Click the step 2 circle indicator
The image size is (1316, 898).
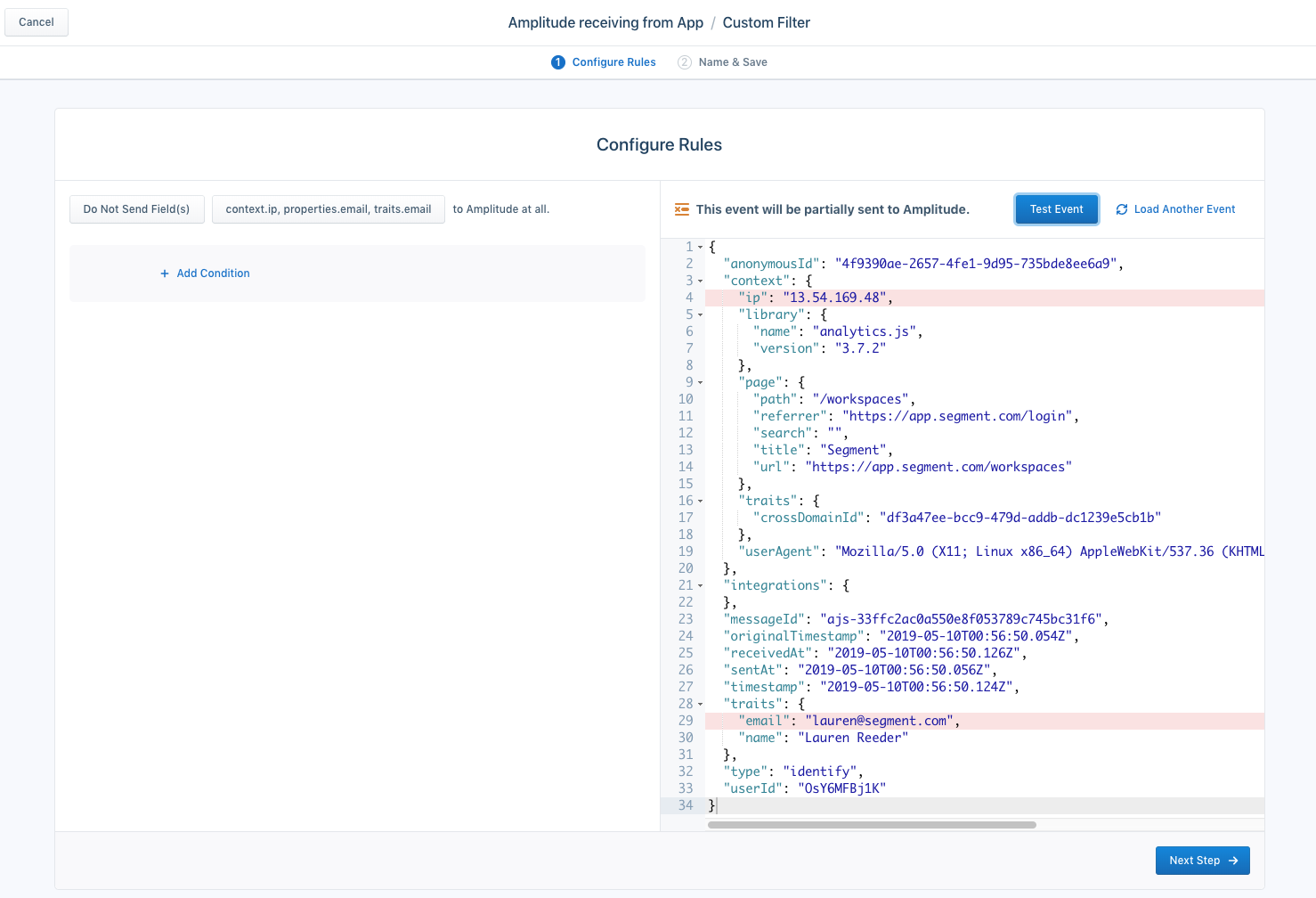point(685,62)
